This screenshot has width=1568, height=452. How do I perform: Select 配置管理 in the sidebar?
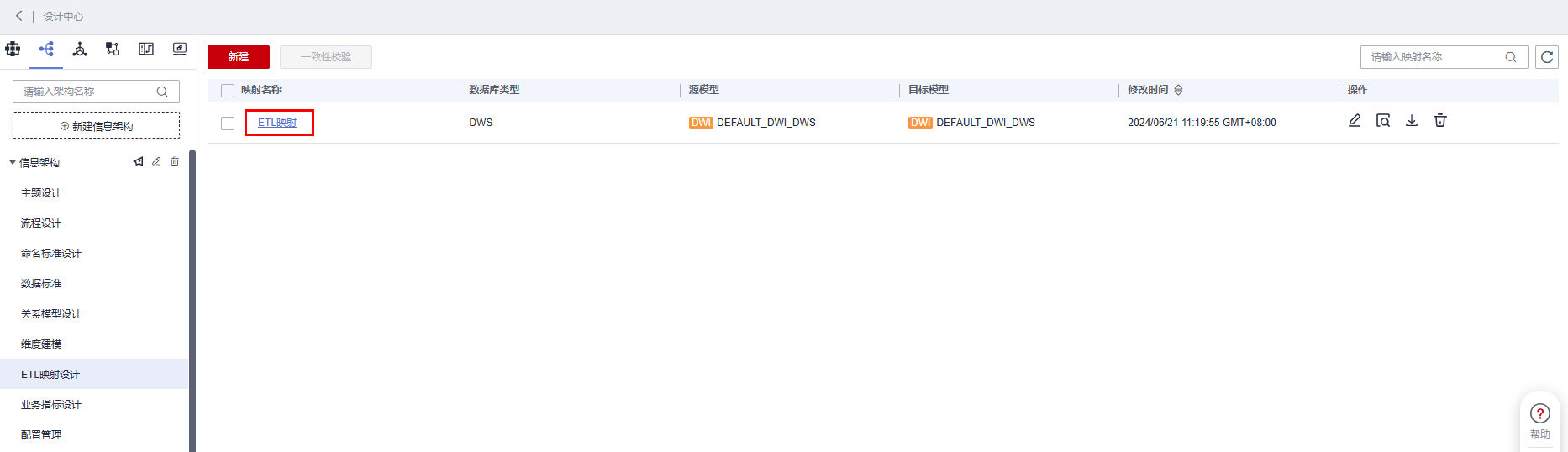[41, 435]
